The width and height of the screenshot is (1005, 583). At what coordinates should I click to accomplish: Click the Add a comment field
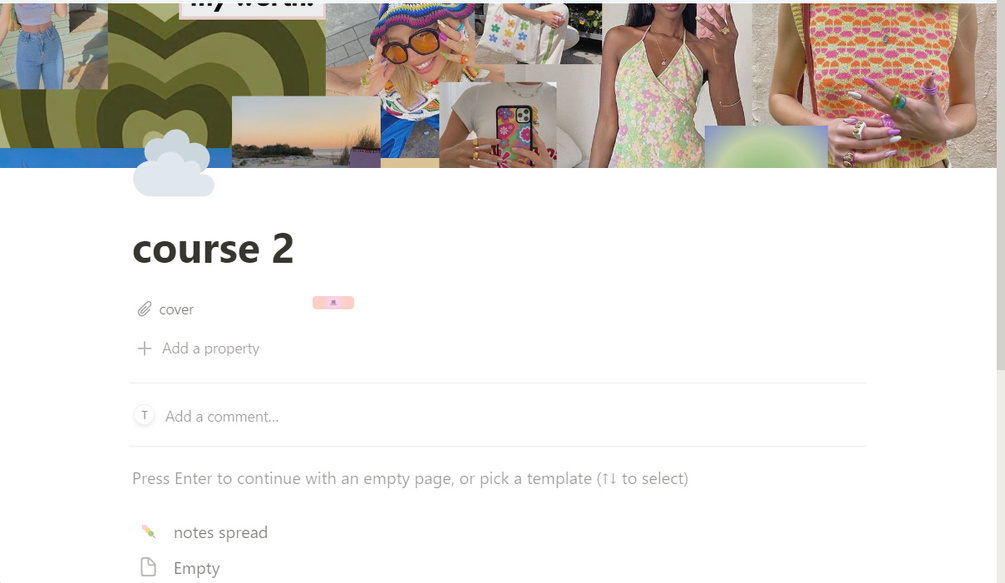[222, 416]
